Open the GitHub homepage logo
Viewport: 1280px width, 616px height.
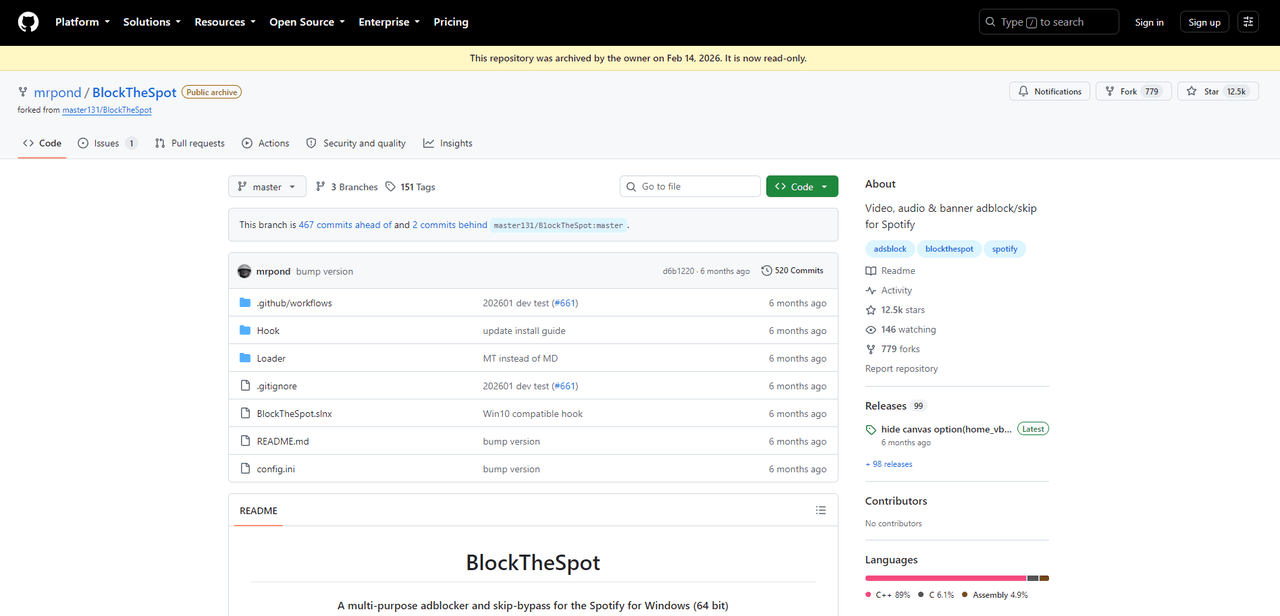point(28,22)
